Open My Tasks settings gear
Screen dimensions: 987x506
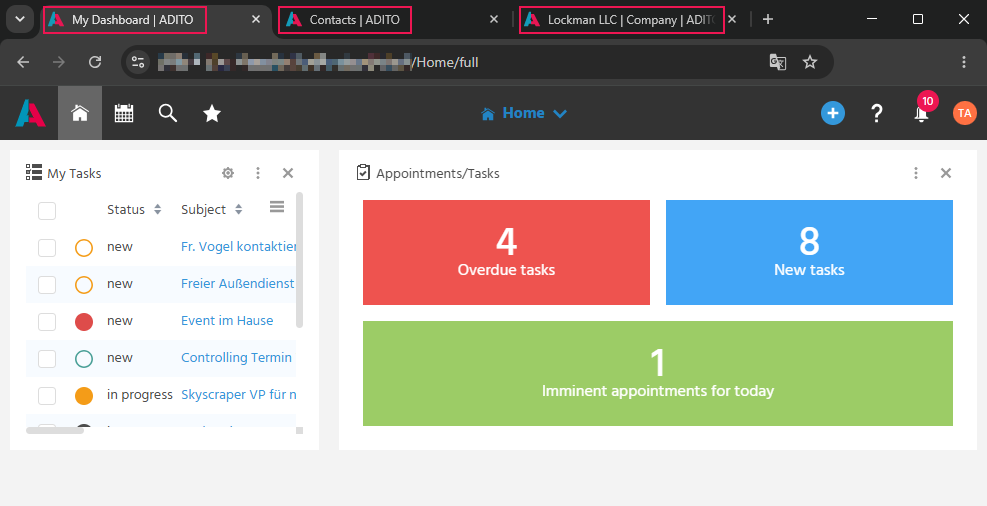pyautogui.click(x=228, y=173)
